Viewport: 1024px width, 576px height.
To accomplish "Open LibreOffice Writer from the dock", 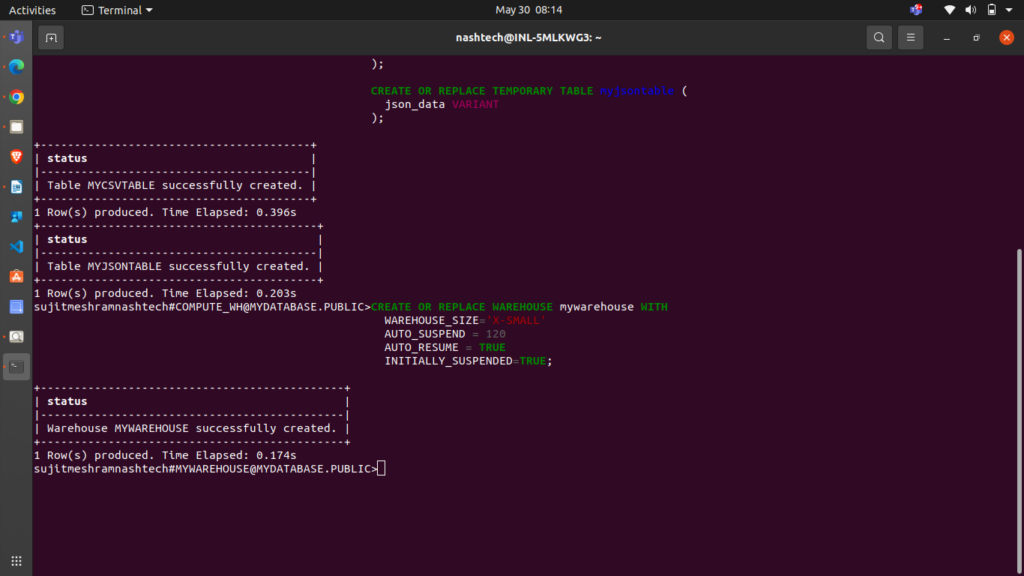I will click(x=16, y=187).
